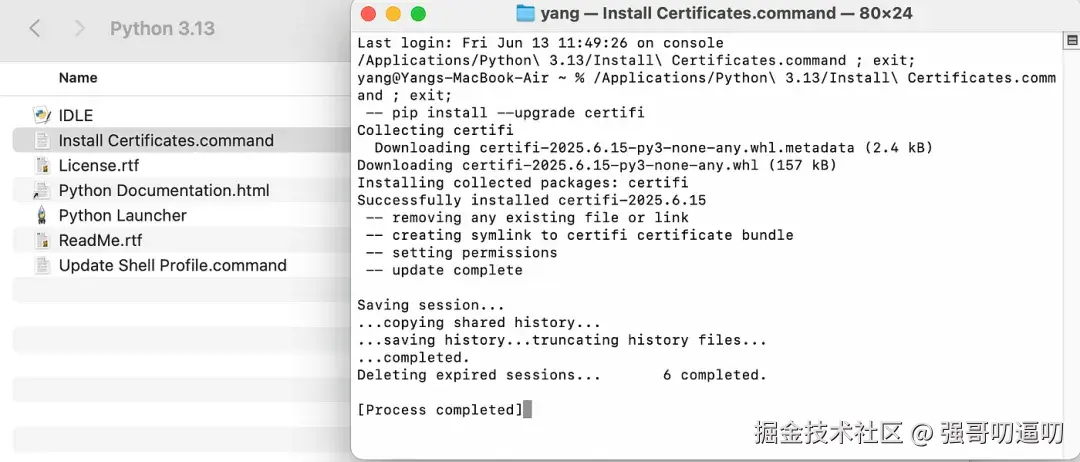Minimize the Terminal window with the yellow button
Image resolution: width=1080 pixels, height=462 pixels.
(x=393, y=13)
